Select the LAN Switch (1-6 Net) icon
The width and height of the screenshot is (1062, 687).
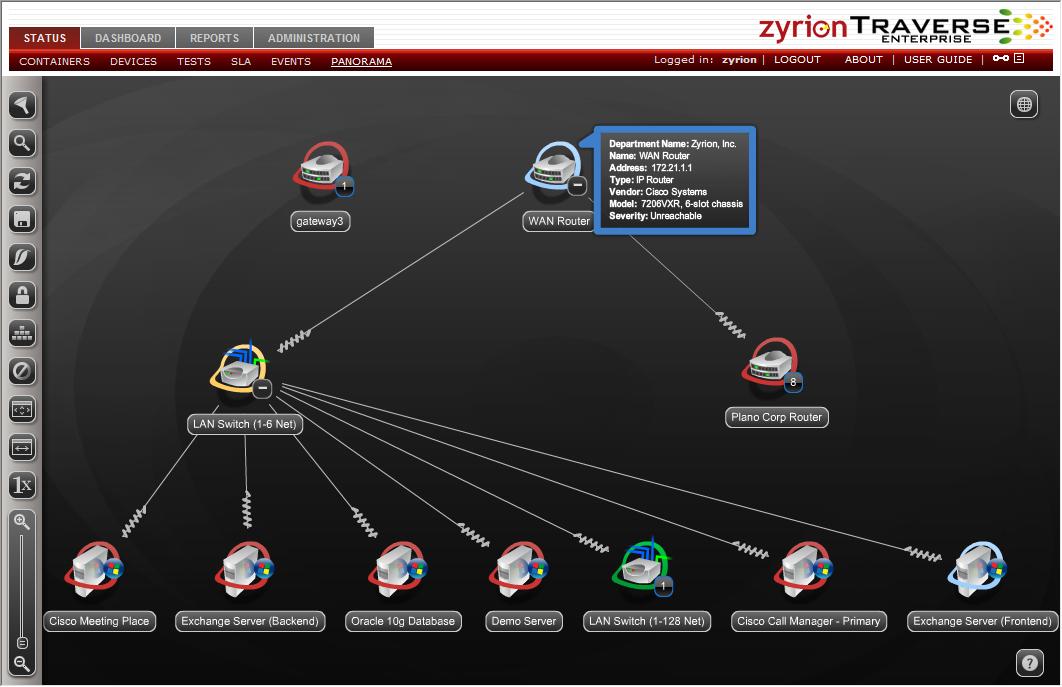(x=240, y=369)
